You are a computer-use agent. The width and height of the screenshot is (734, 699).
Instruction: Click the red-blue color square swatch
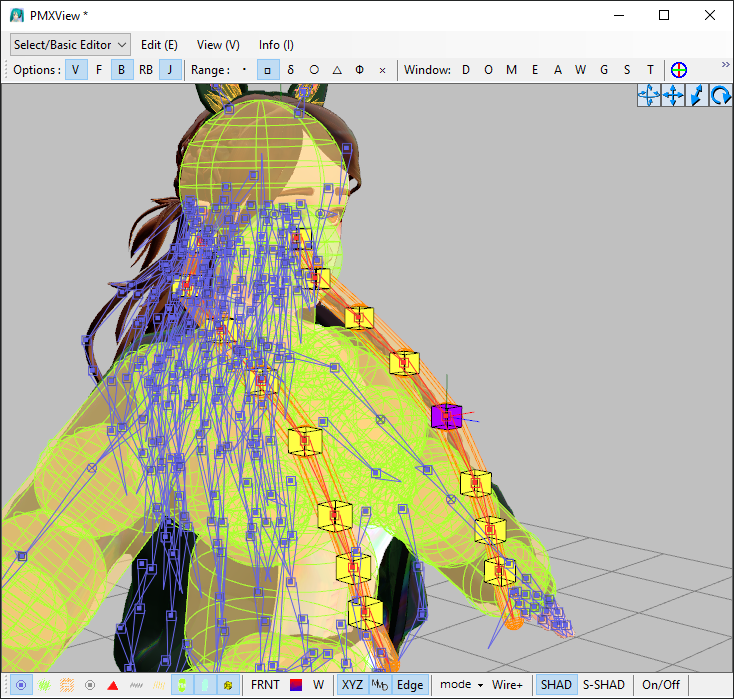295,685
